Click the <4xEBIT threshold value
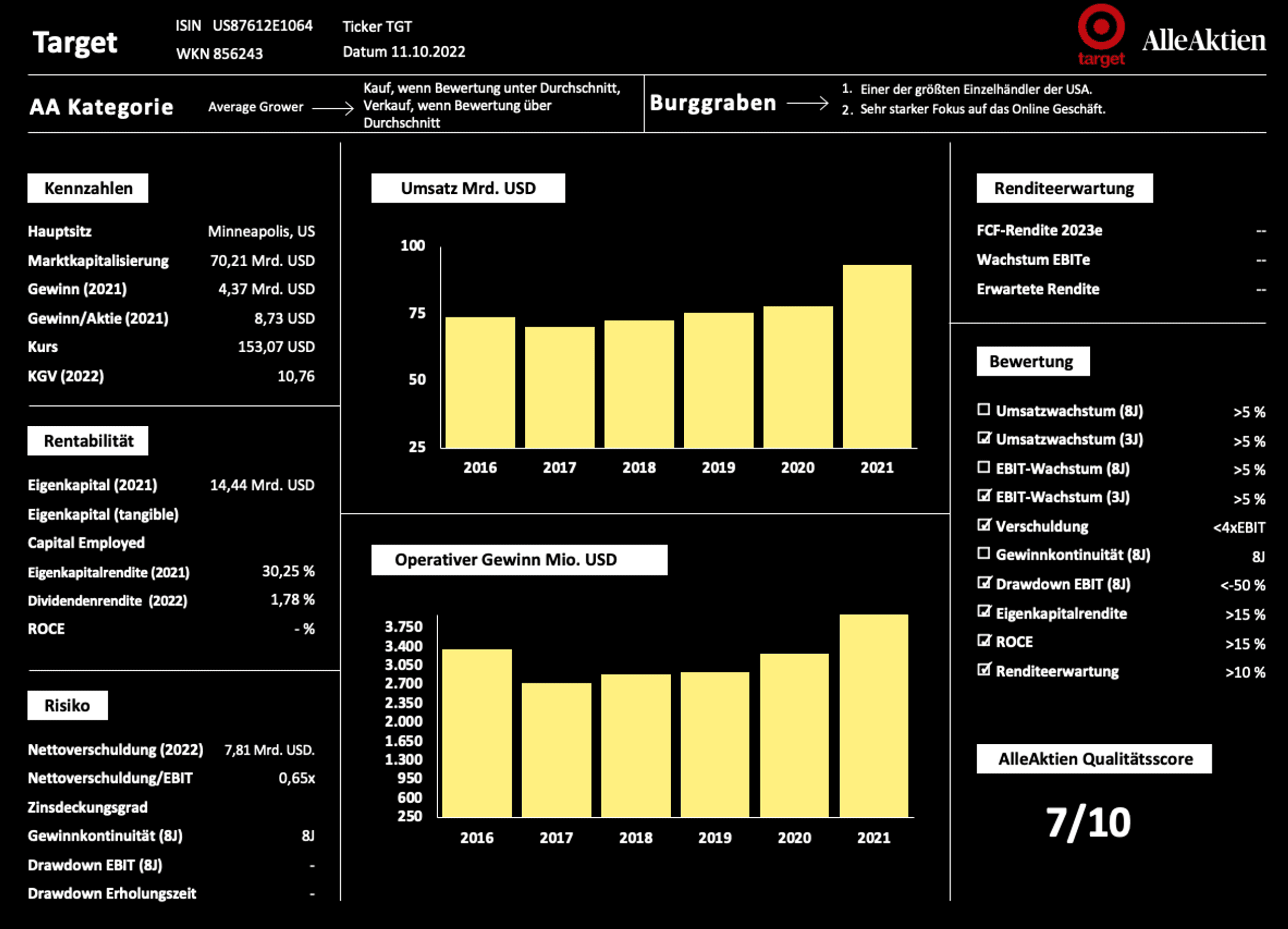Image resolution: width=1288 pixels, height=929 pixels. pyautogui.click(x=1239, y=528)
